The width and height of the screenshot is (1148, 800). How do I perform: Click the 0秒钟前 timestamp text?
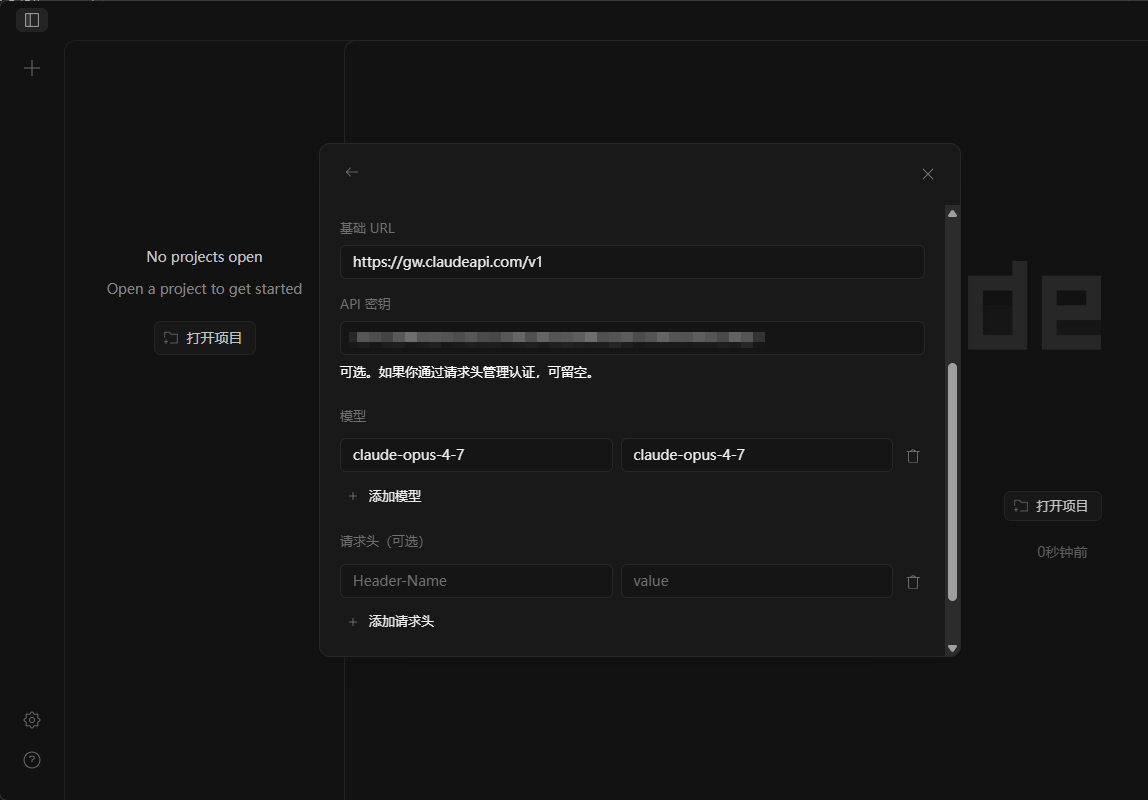pos(1062,552)
